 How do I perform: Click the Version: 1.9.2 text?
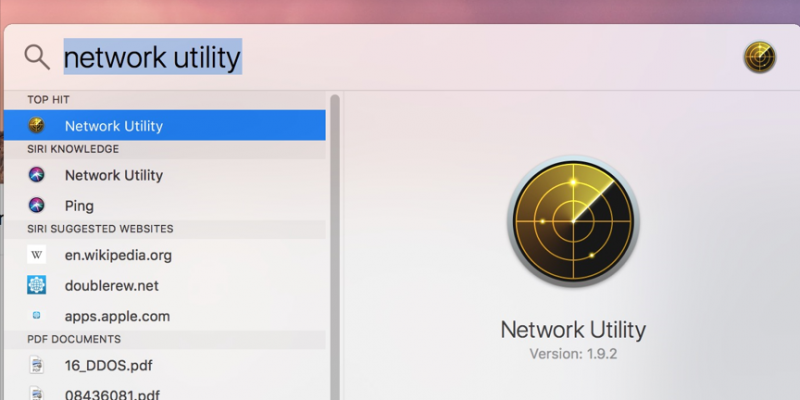click(x=573, y=354)
